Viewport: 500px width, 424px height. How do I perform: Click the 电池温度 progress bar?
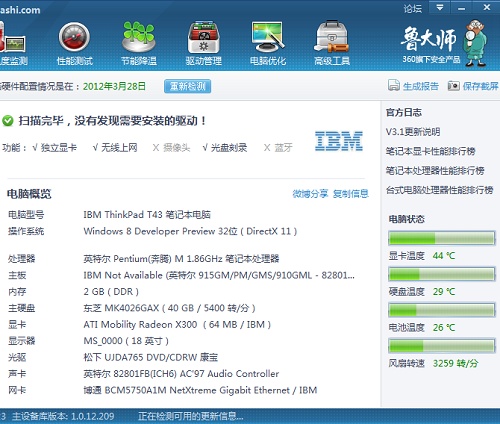442,310
